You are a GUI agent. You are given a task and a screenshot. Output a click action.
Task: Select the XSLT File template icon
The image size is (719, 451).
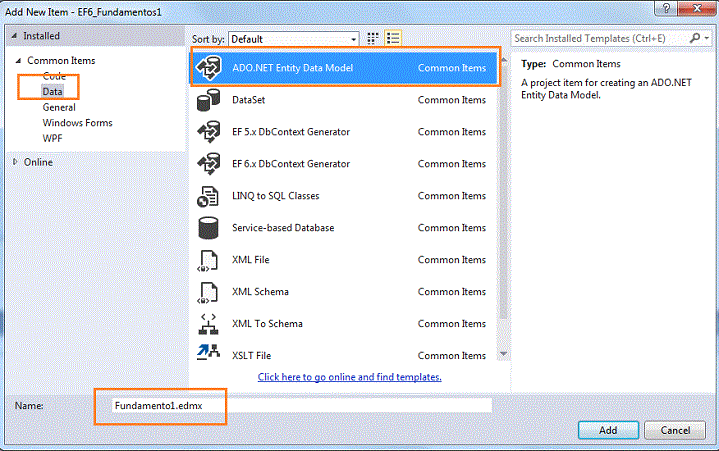(208, 352)
